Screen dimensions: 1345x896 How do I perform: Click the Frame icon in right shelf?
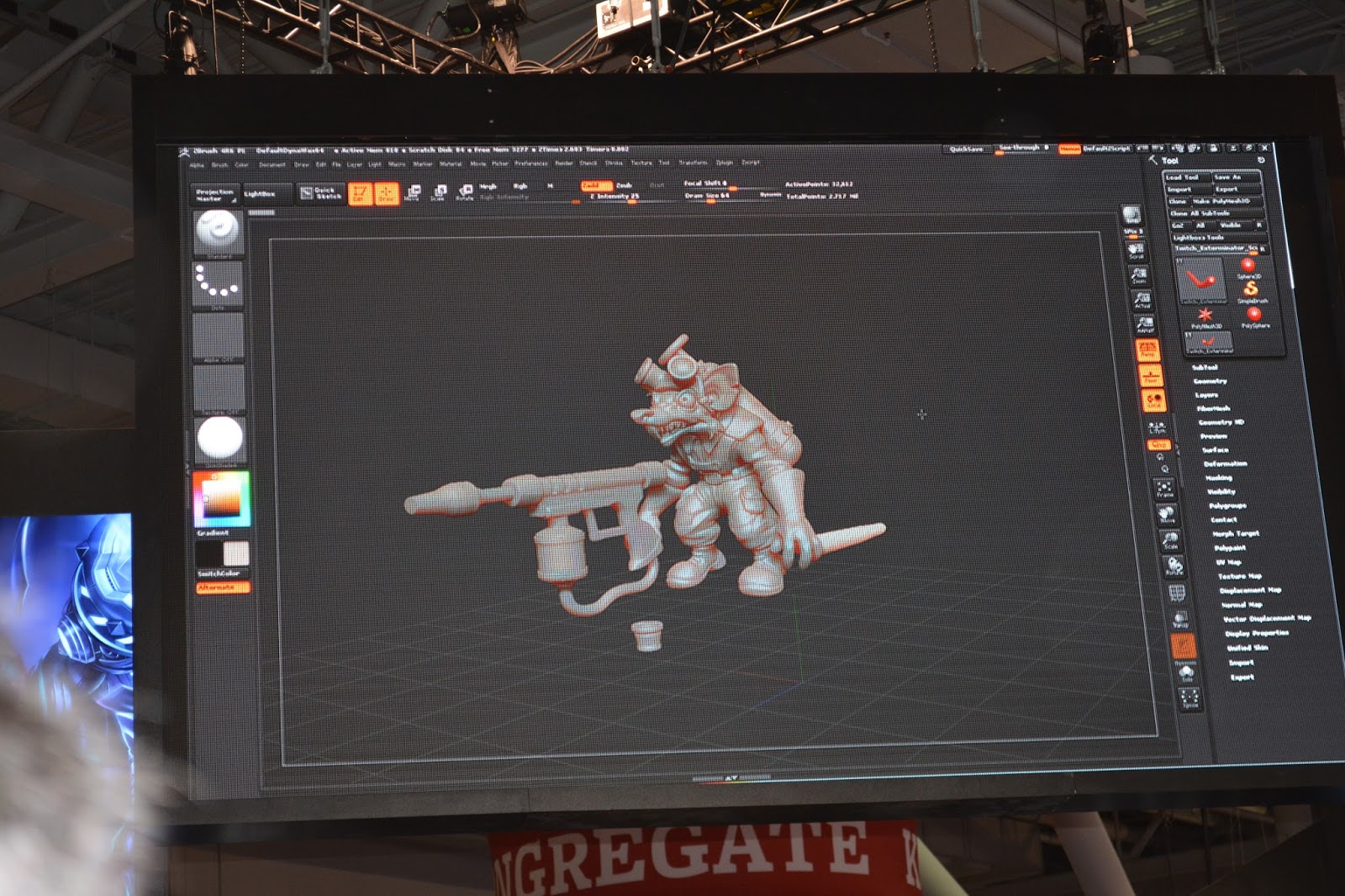point(1164,489)
